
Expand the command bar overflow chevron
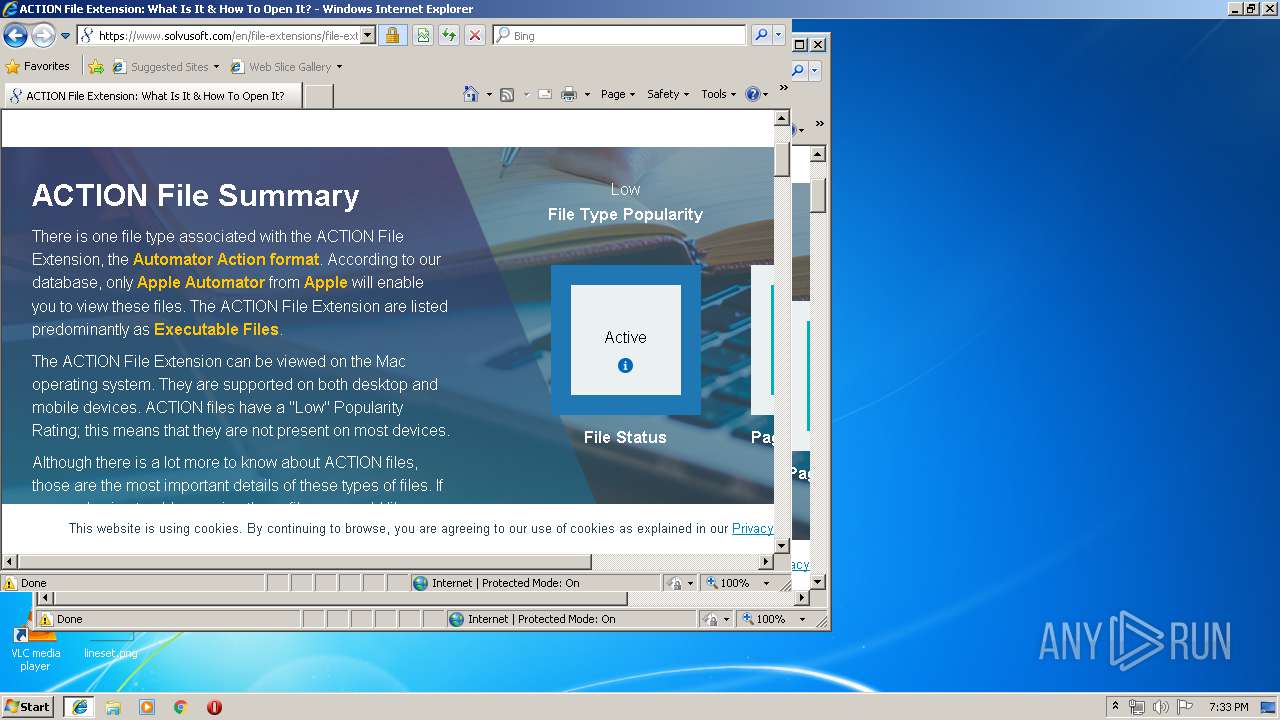(x=784, y=88)
